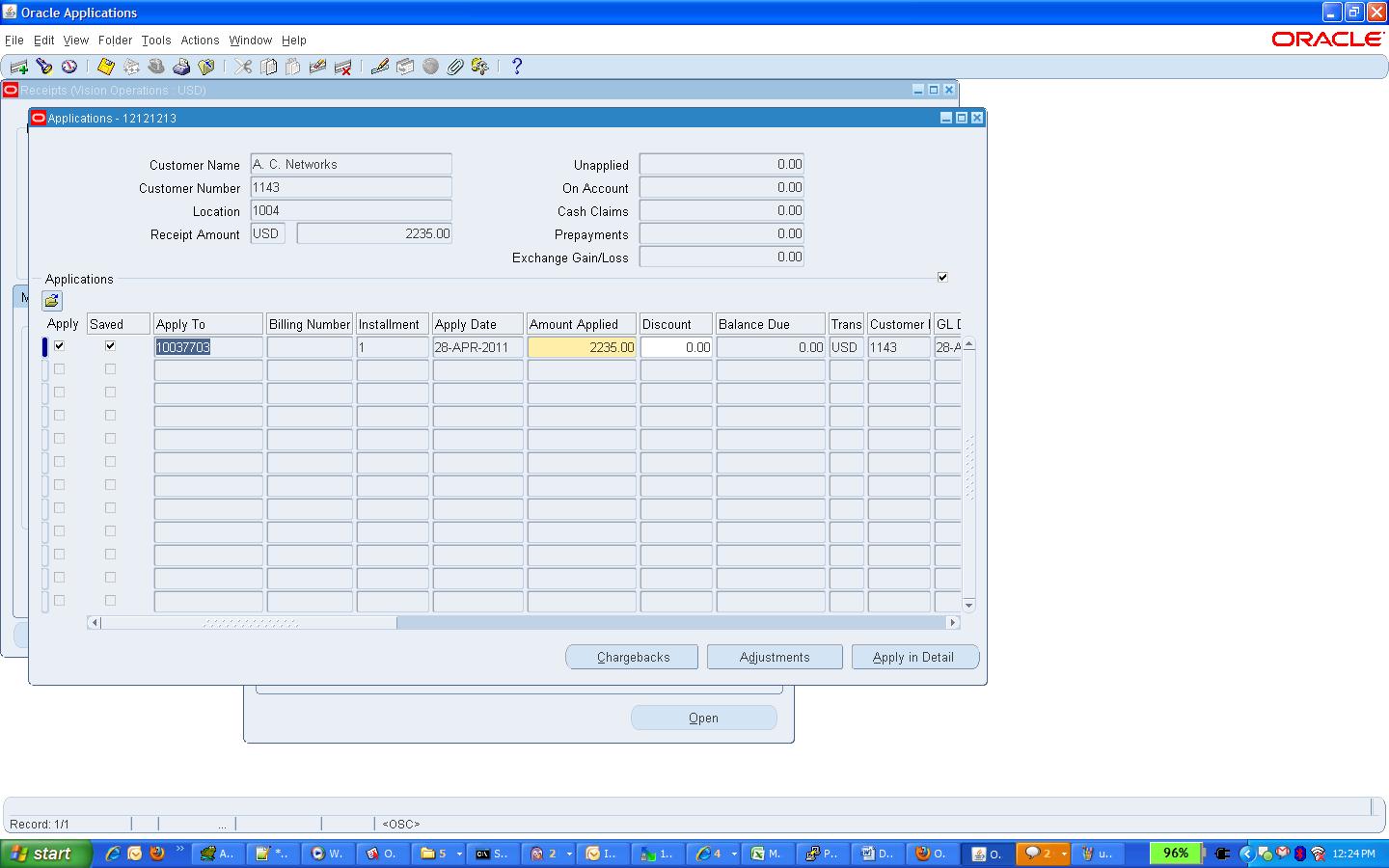The image size is (1389, 868).
Task: Click the Find flashlight icon
Action: pyautogui.click(x=44, y=67)
